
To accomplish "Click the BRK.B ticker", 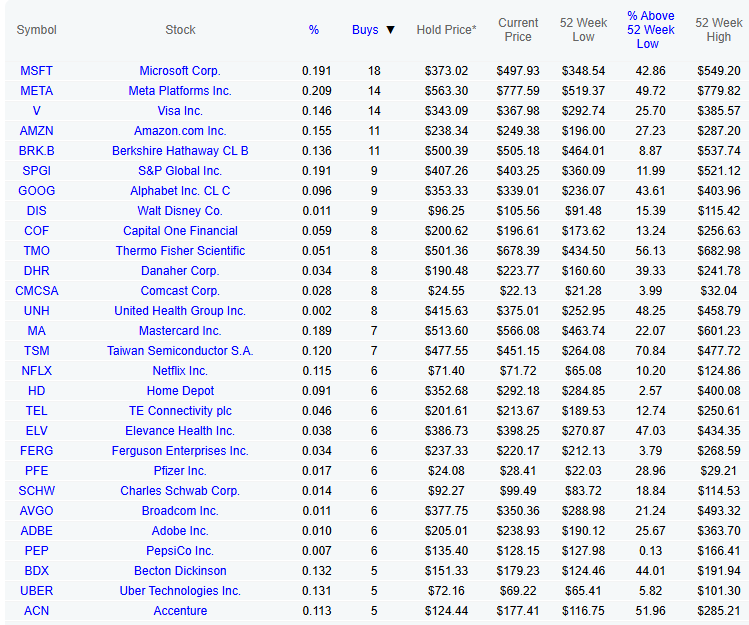I will (x=36, y=151).
